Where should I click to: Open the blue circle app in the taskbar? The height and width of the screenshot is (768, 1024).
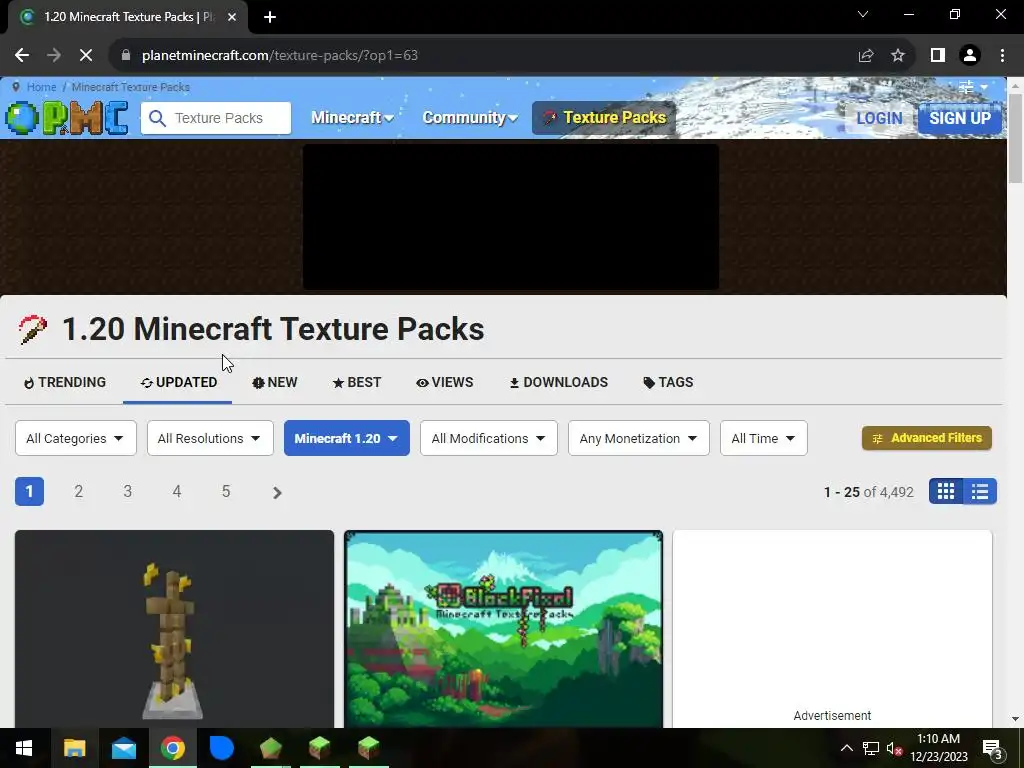click(x=221, y=748)
